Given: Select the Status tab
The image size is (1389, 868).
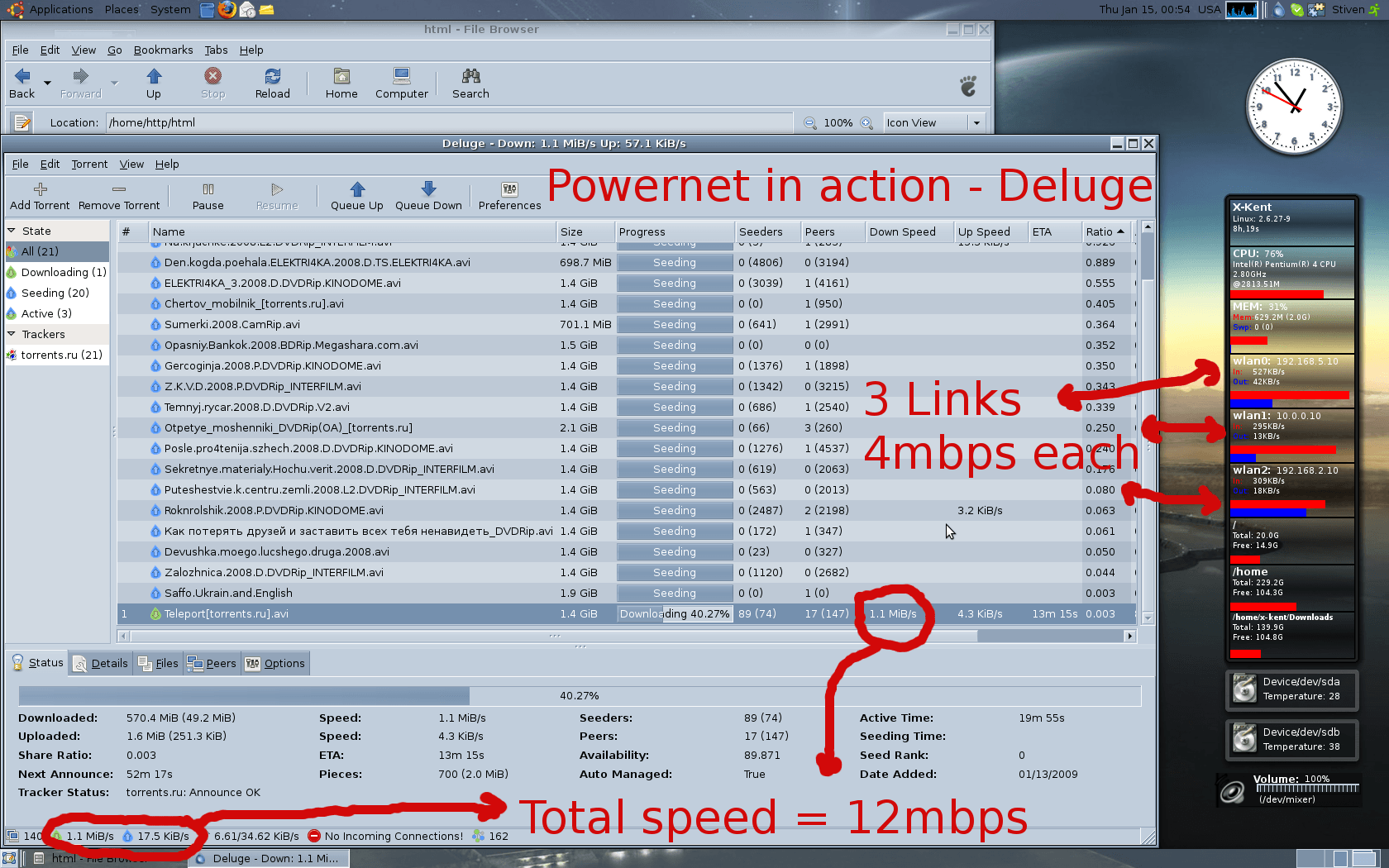Looking at the screenshot, I should click(x=37, y=662).
